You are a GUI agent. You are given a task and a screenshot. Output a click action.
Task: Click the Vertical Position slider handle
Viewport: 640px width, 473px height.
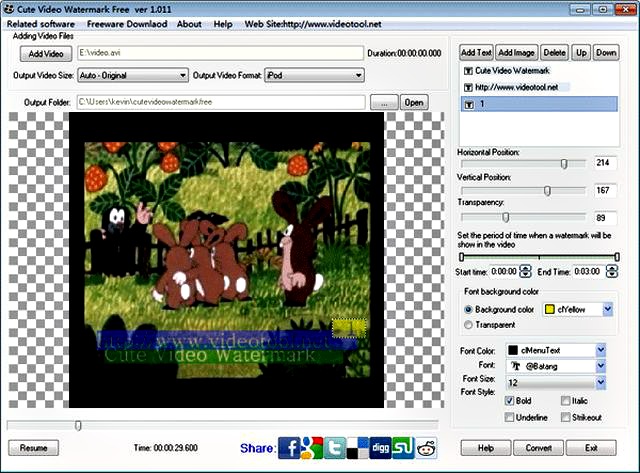(x=548, y=191)
